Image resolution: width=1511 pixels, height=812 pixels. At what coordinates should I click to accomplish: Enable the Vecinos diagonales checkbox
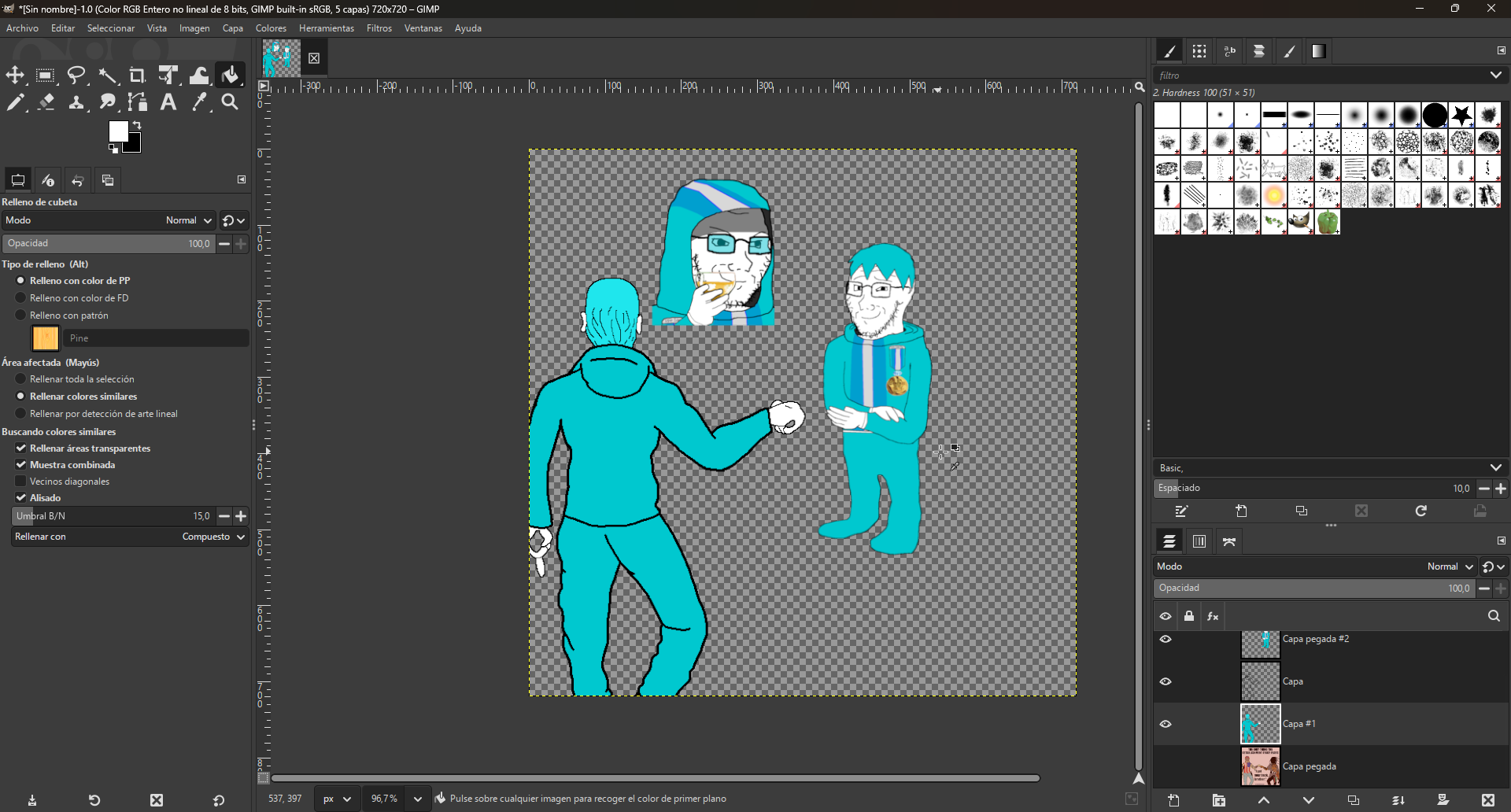tap(21, 482)
